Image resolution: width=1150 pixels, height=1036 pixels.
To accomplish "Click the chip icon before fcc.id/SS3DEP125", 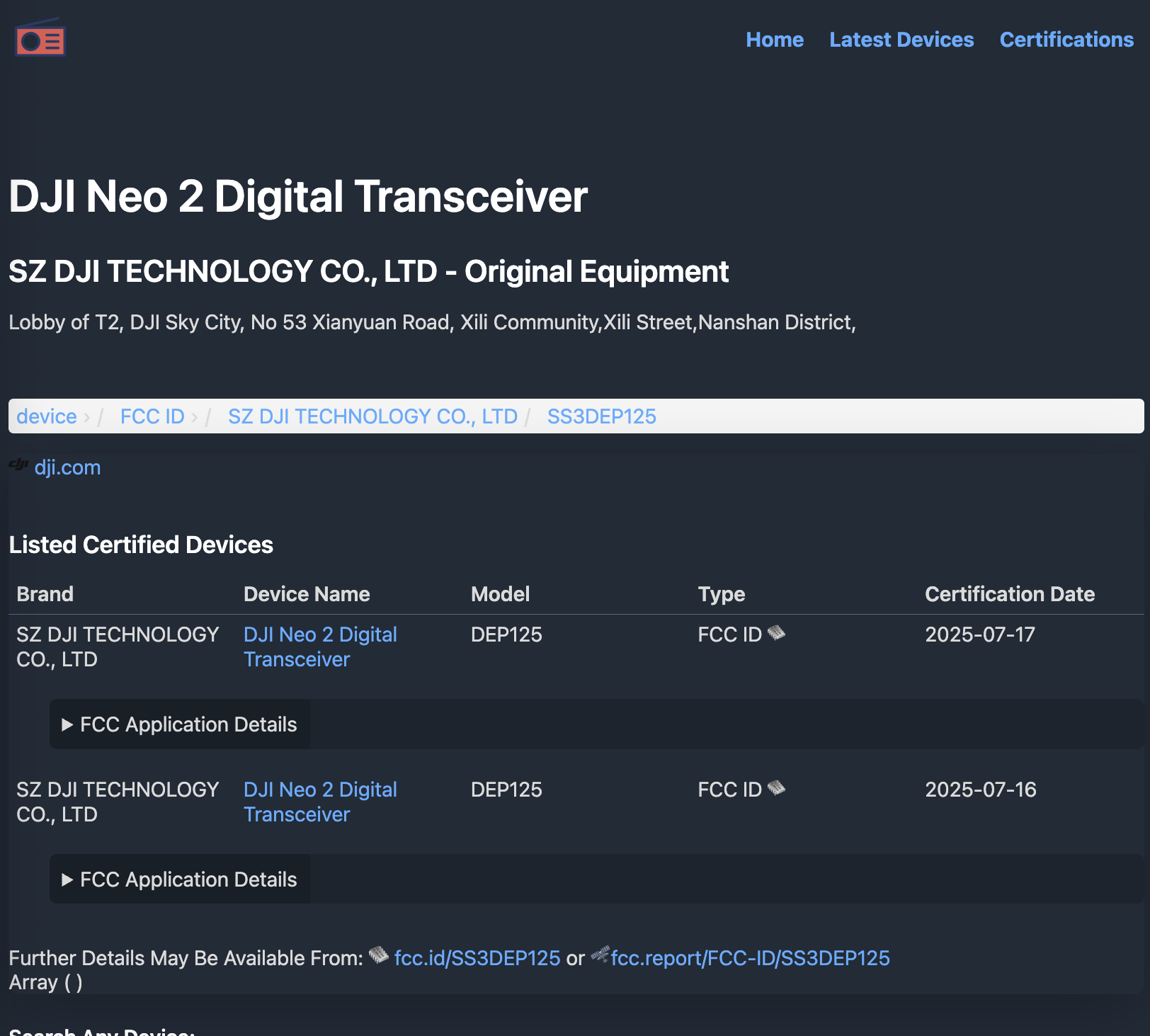I will [x=379, y=955].
